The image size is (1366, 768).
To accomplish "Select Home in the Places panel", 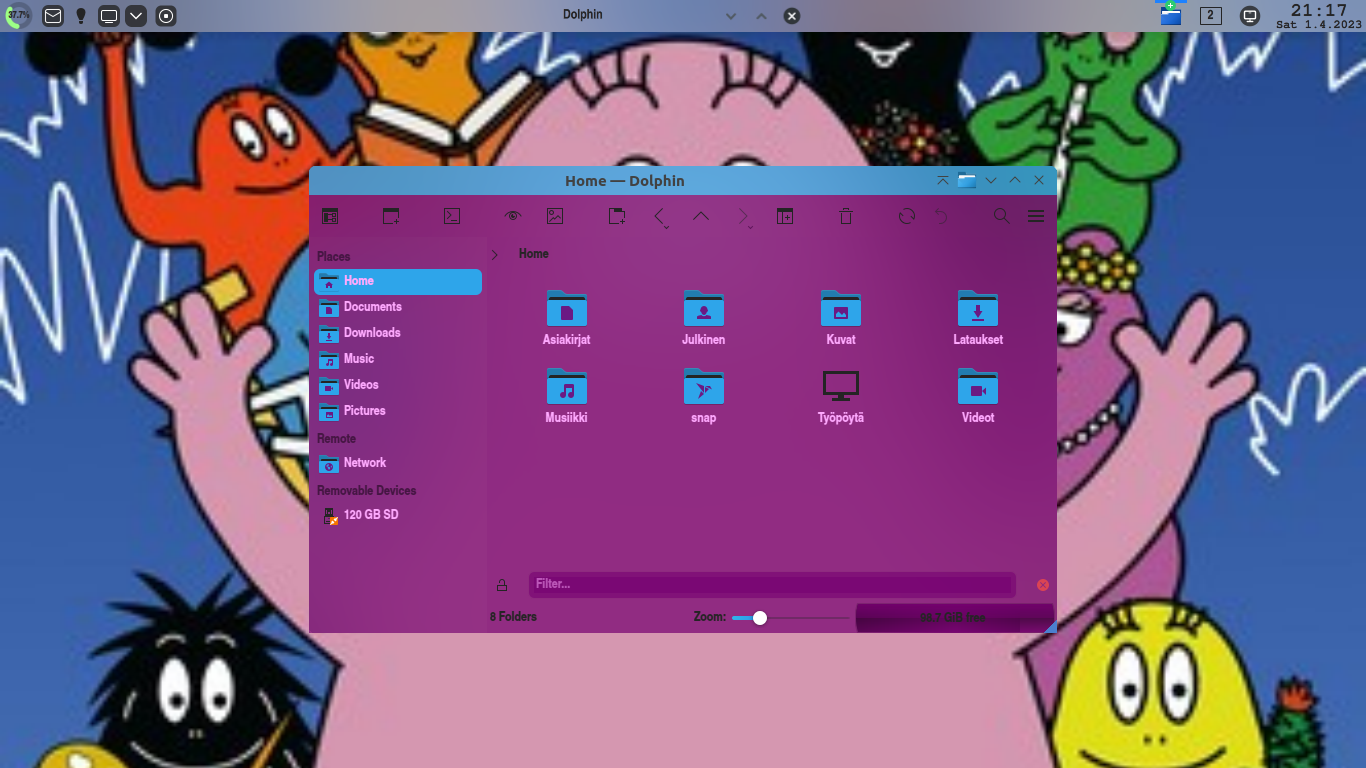I will [x=398, y=282].
